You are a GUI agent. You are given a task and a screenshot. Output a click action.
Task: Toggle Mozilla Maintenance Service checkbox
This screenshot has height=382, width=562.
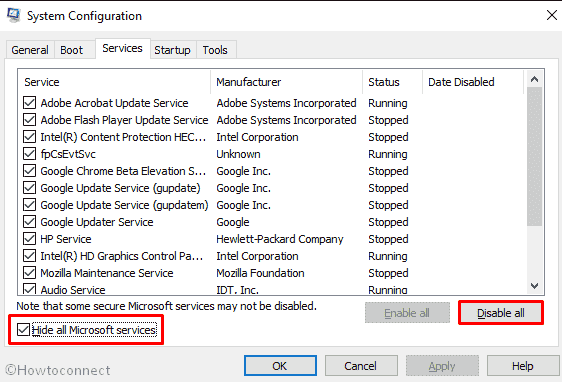[29, 273]
